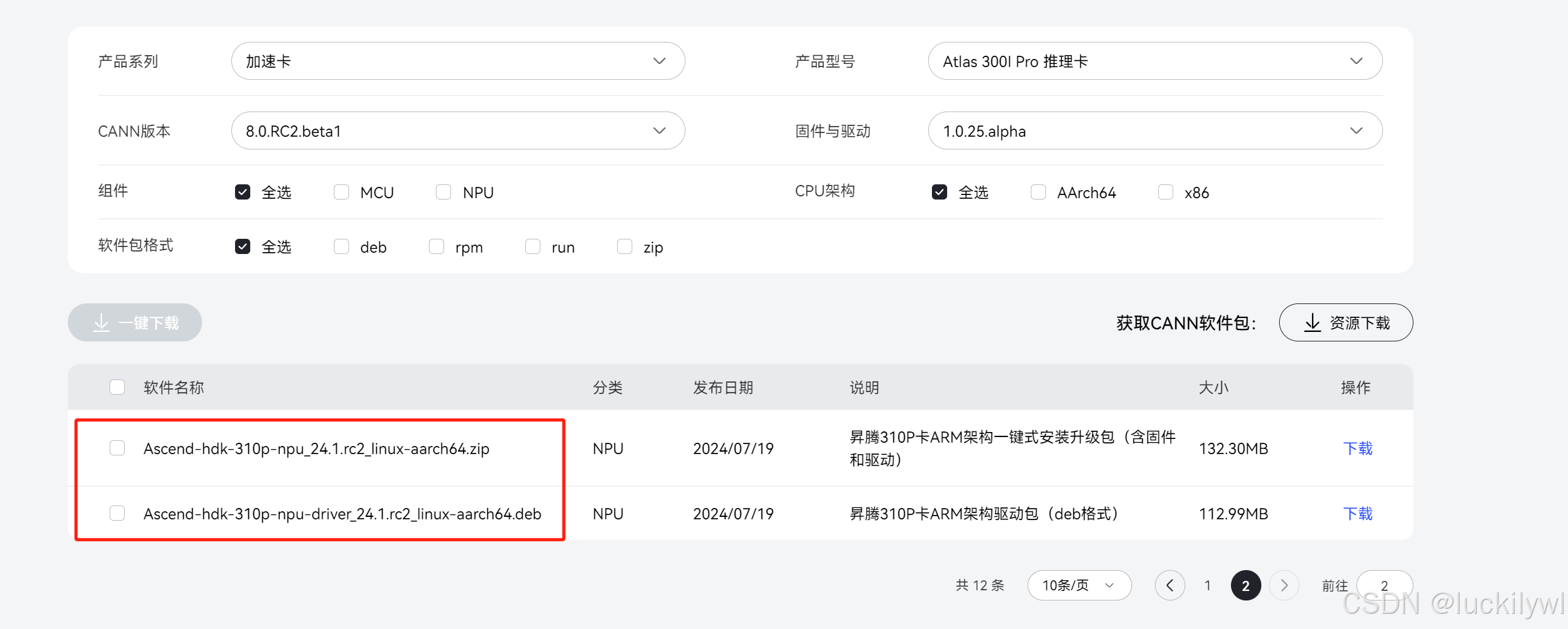Click the download icon in 资源下载 button
This screenshot has width=1568, height=629.
point(1312,322)
